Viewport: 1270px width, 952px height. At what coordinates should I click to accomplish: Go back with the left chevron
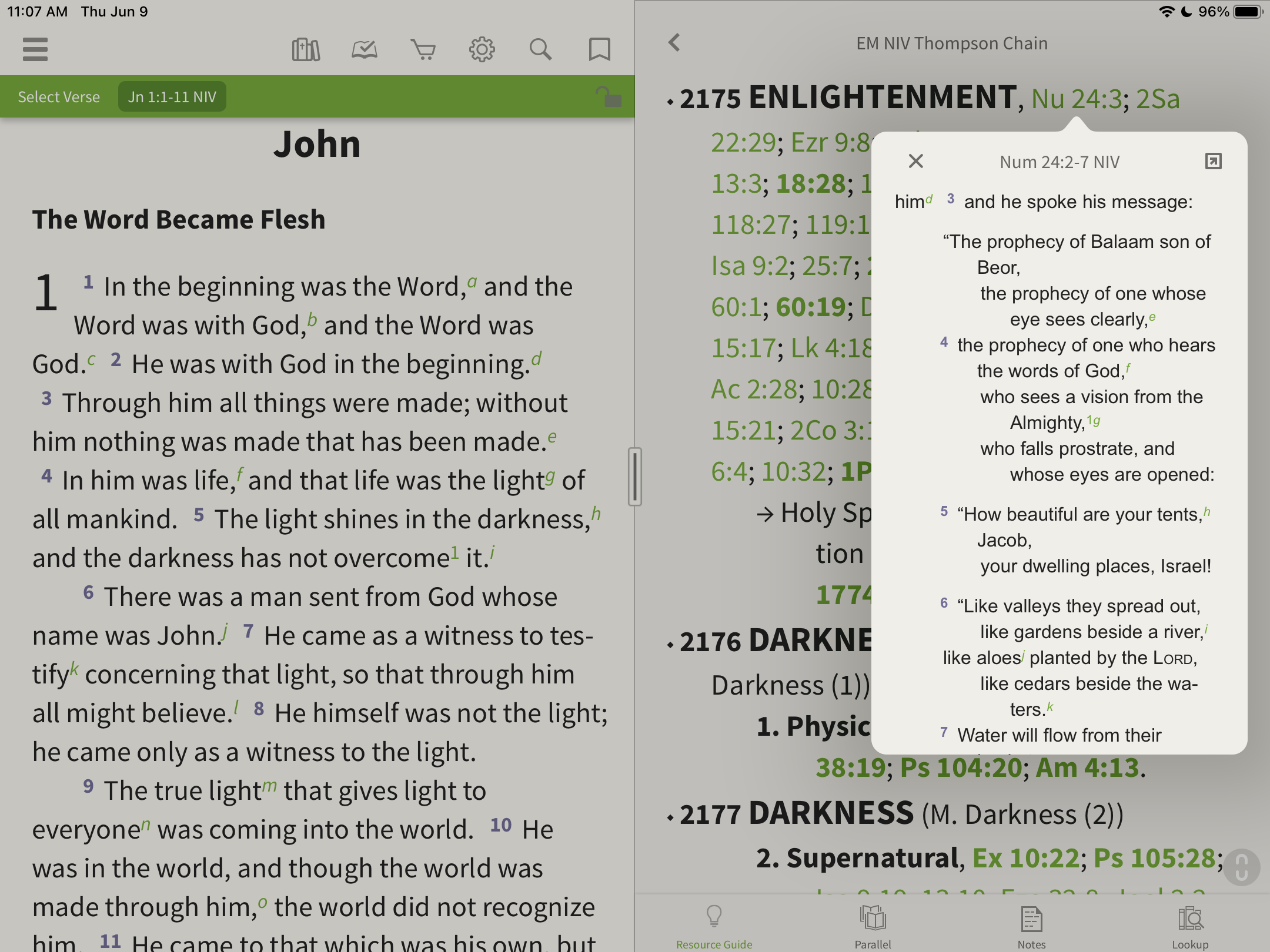pyautogui.click(x=674, y=42)
